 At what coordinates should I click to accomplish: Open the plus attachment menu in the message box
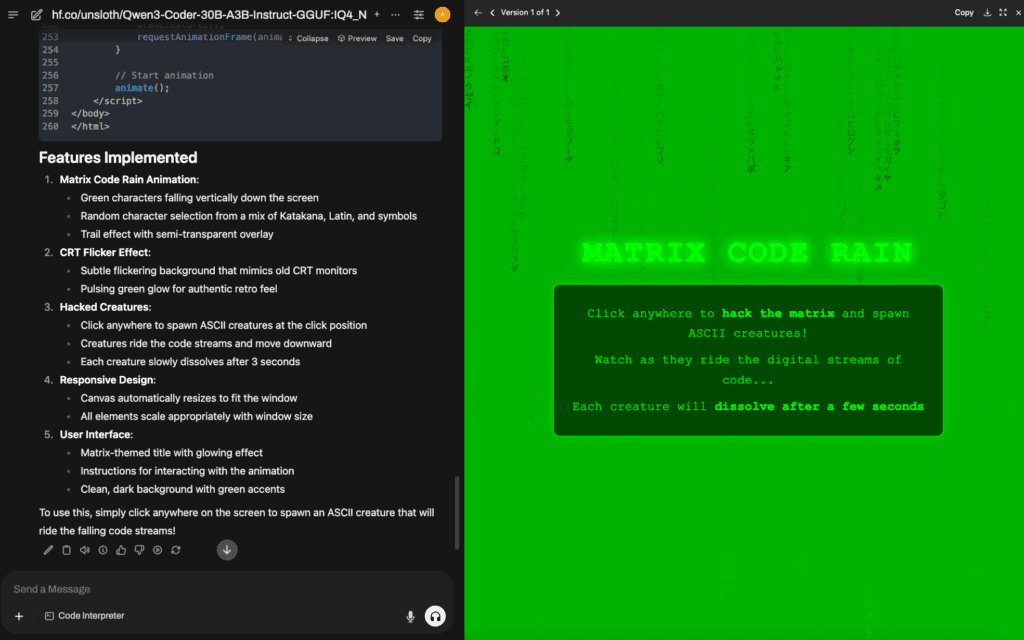[x=19, y=616]
